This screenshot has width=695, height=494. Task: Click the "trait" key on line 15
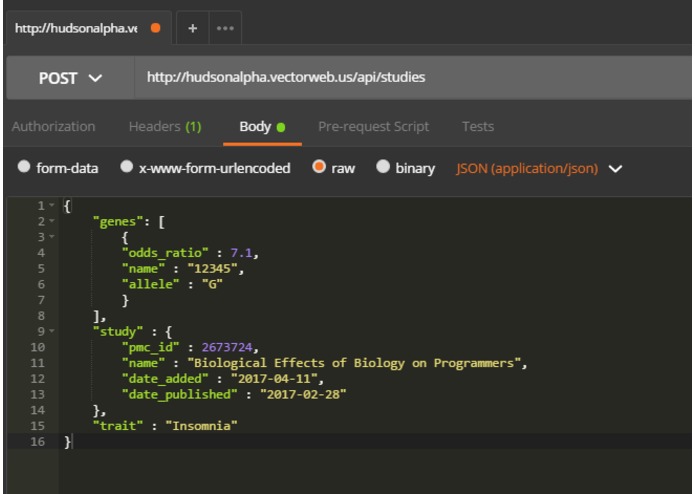click(118, 426)
